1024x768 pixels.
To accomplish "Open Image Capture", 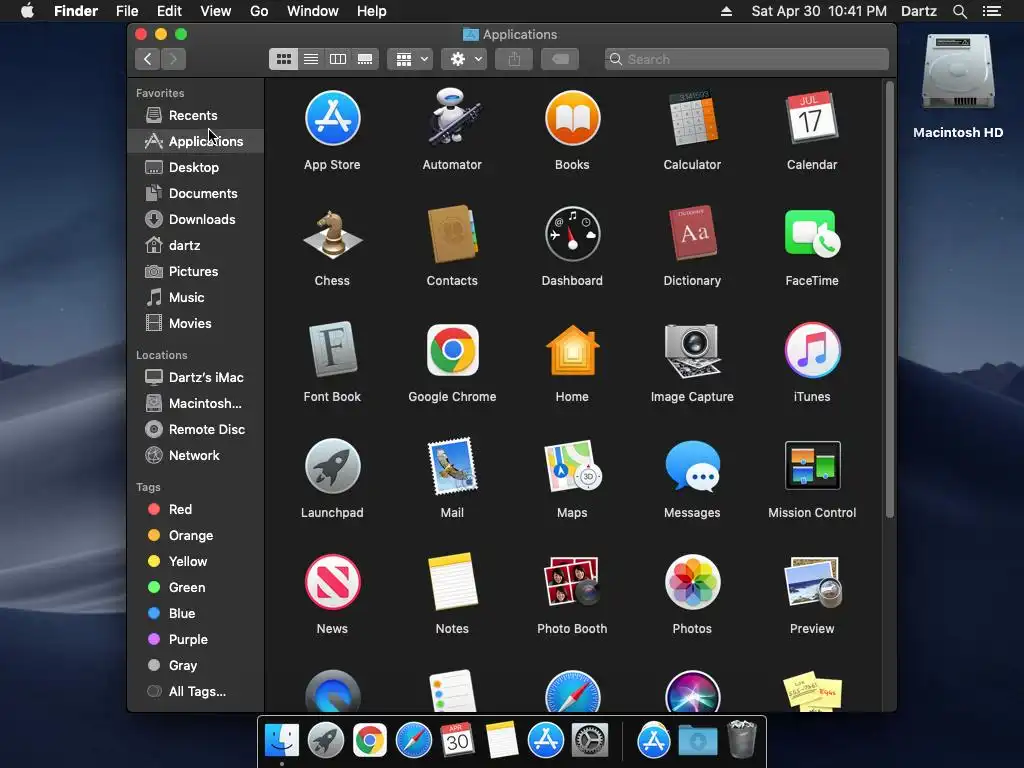I will [692, 351].
